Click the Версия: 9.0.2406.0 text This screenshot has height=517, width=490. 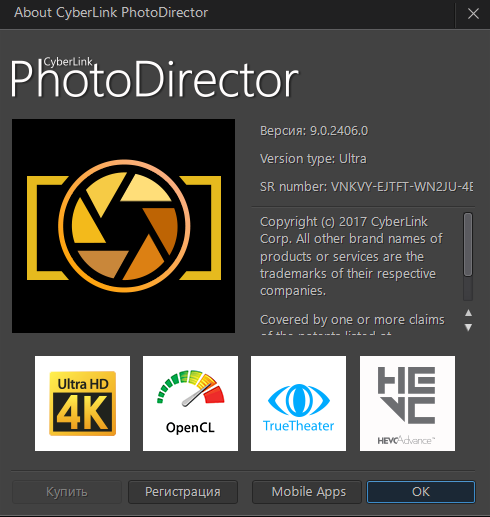(314, 131)
